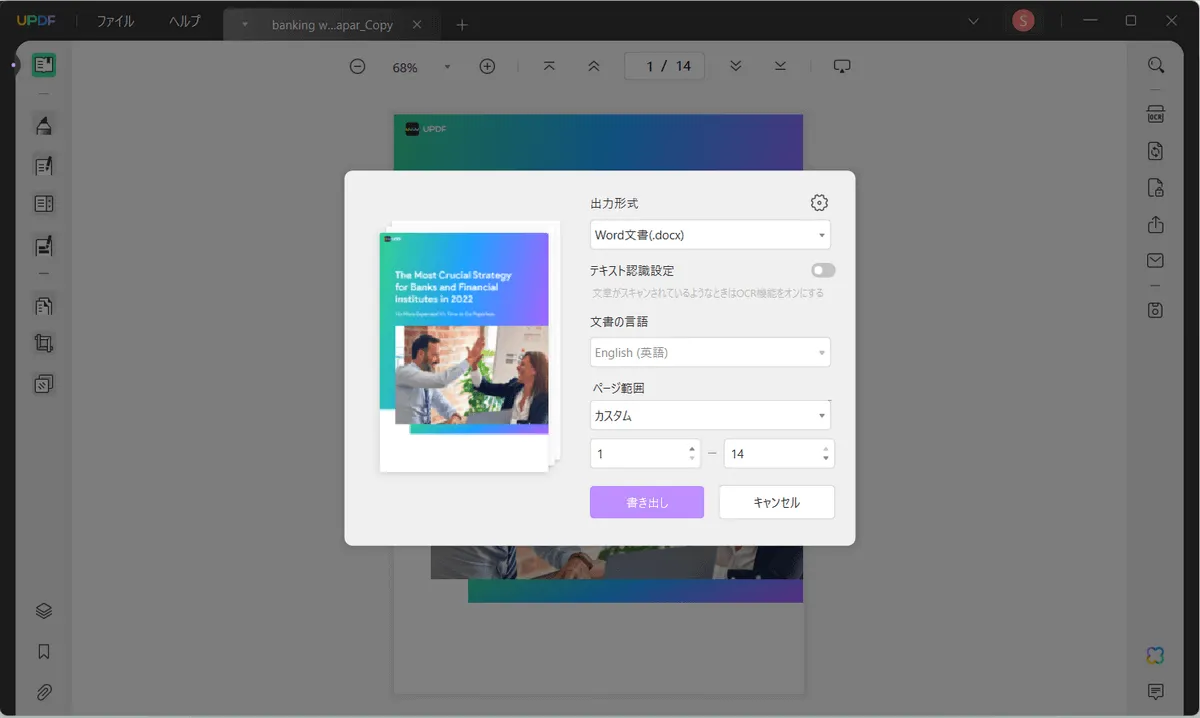This screenshot has width=1200, height=718.
Task: Open the Edit PDF tool
Action: pyautogui.click(x=43, y=165)
